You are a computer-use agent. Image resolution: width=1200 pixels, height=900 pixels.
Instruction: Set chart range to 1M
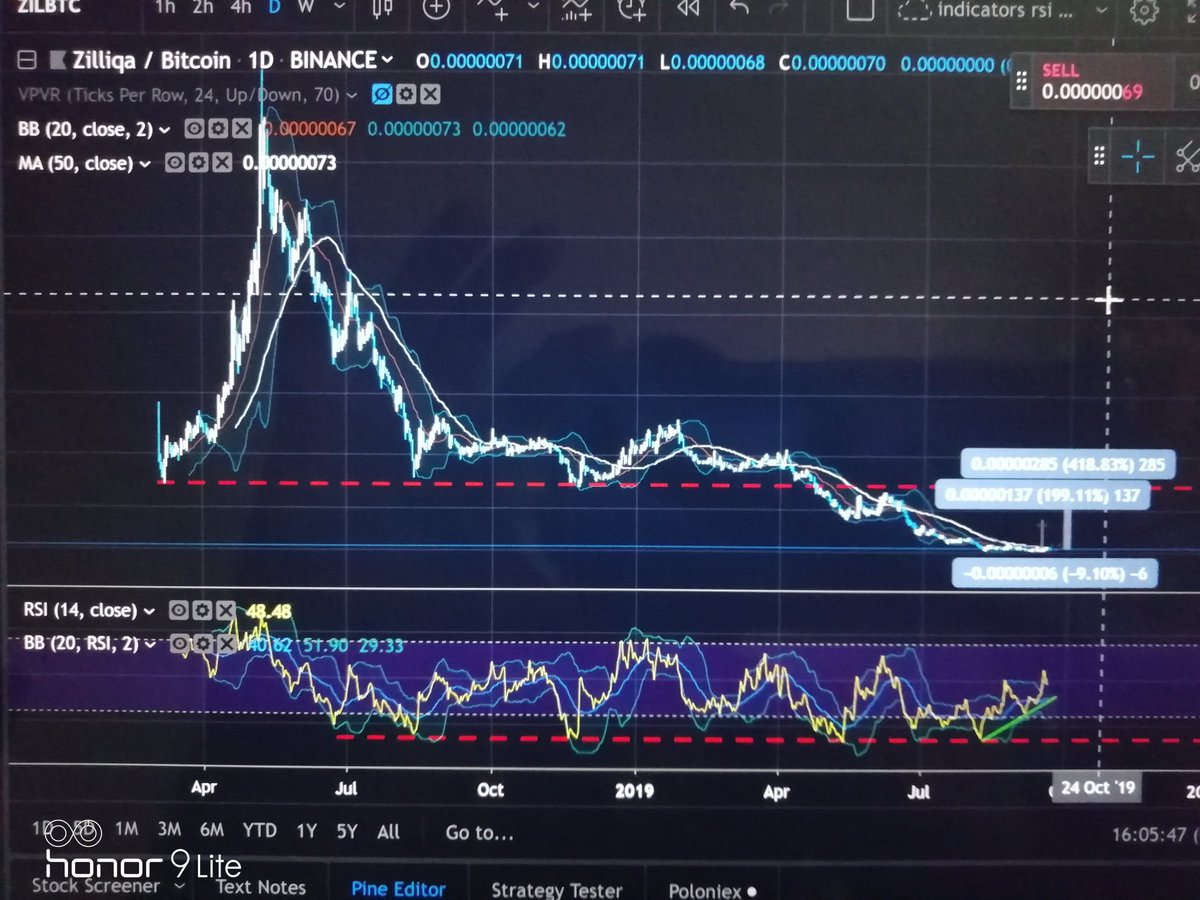(x=126, y=830)
